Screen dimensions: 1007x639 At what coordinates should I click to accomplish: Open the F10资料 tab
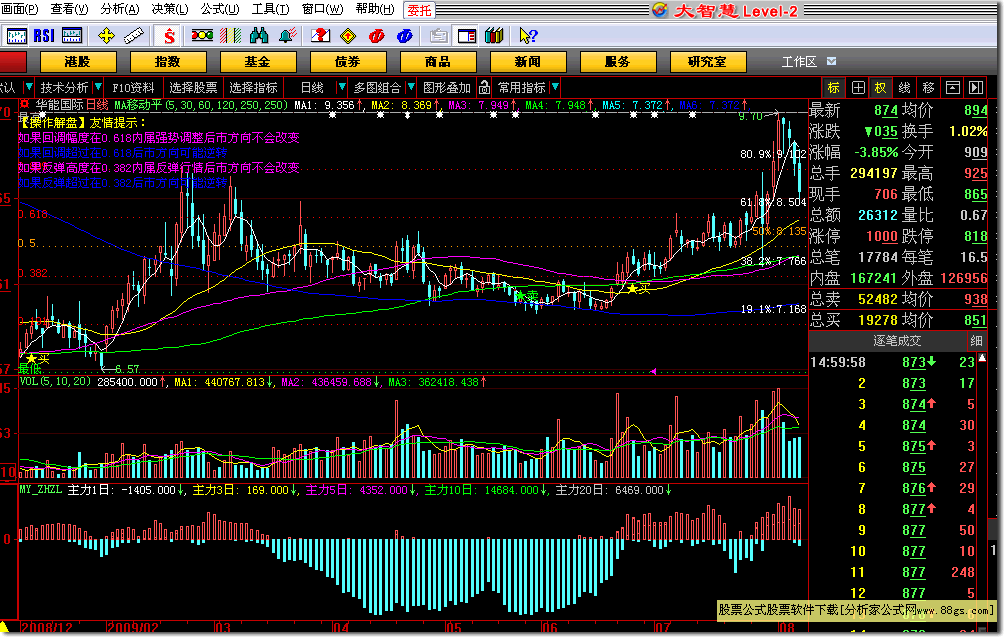click(134, 87)
